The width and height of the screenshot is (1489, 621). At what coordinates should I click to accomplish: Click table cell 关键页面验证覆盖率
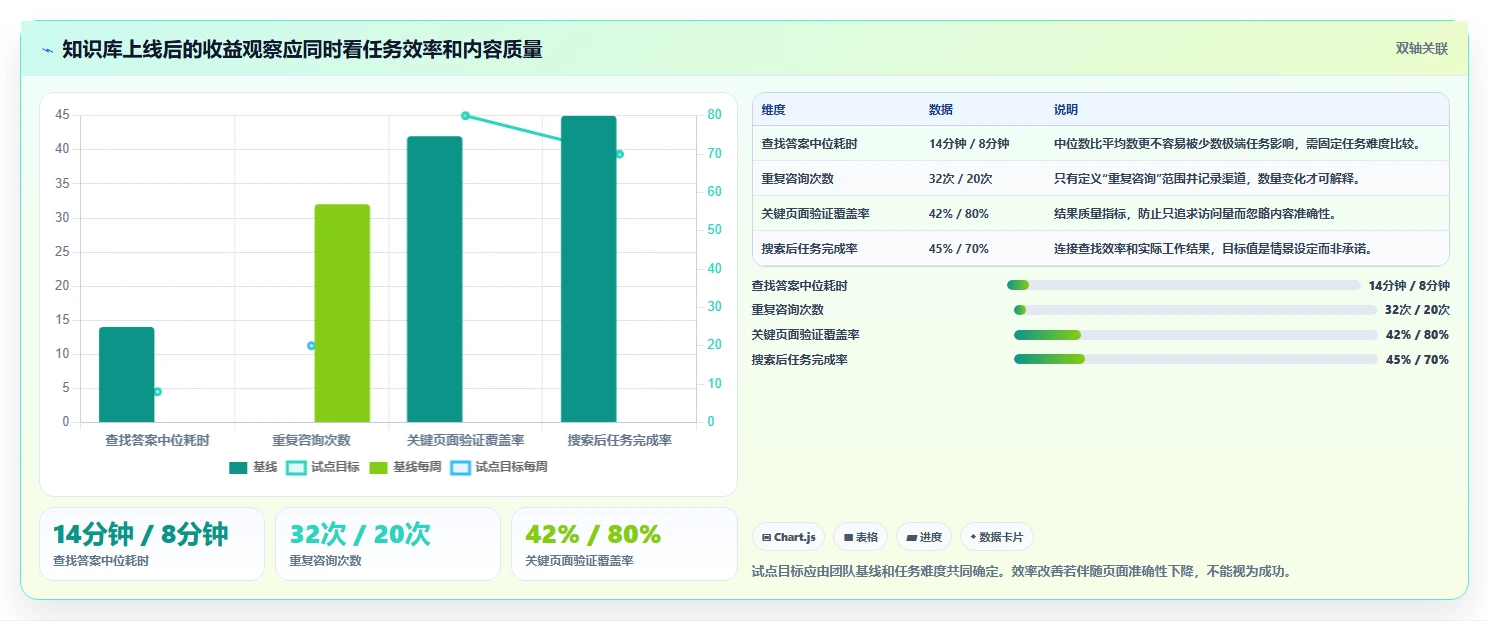click(x=815, y=214)
